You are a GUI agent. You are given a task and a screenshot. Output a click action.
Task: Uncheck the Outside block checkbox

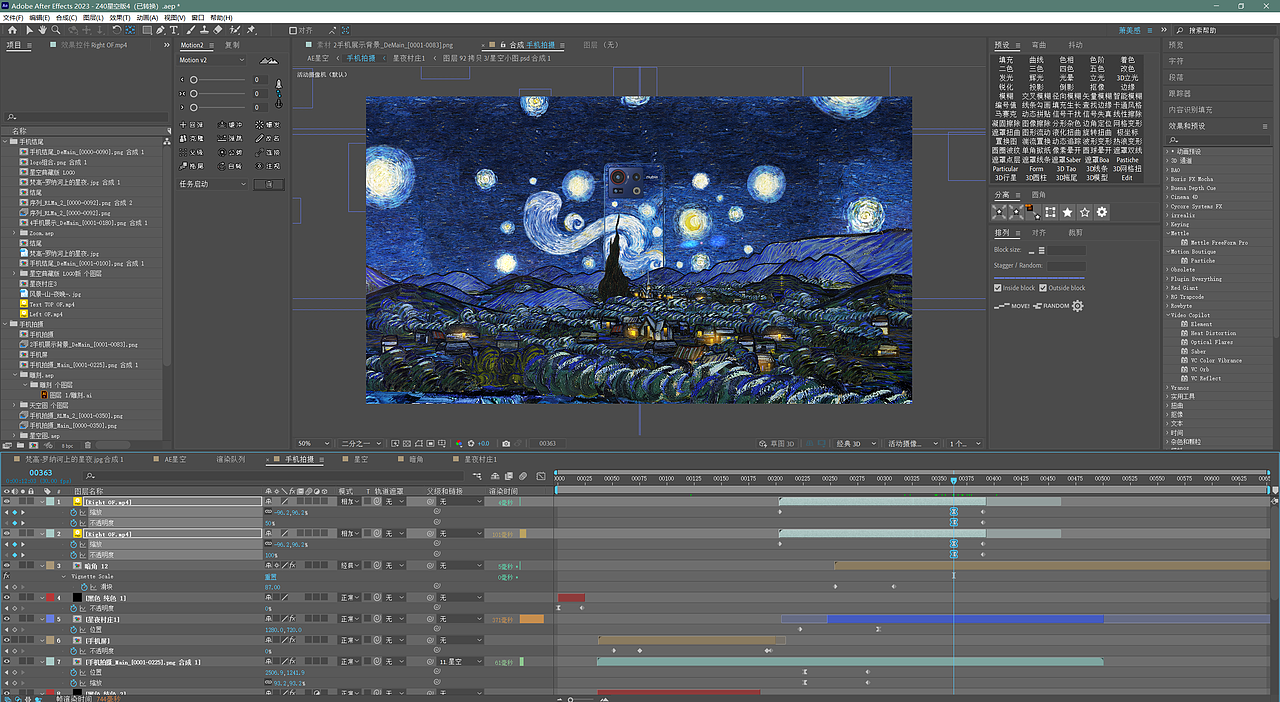[1043, 288]
